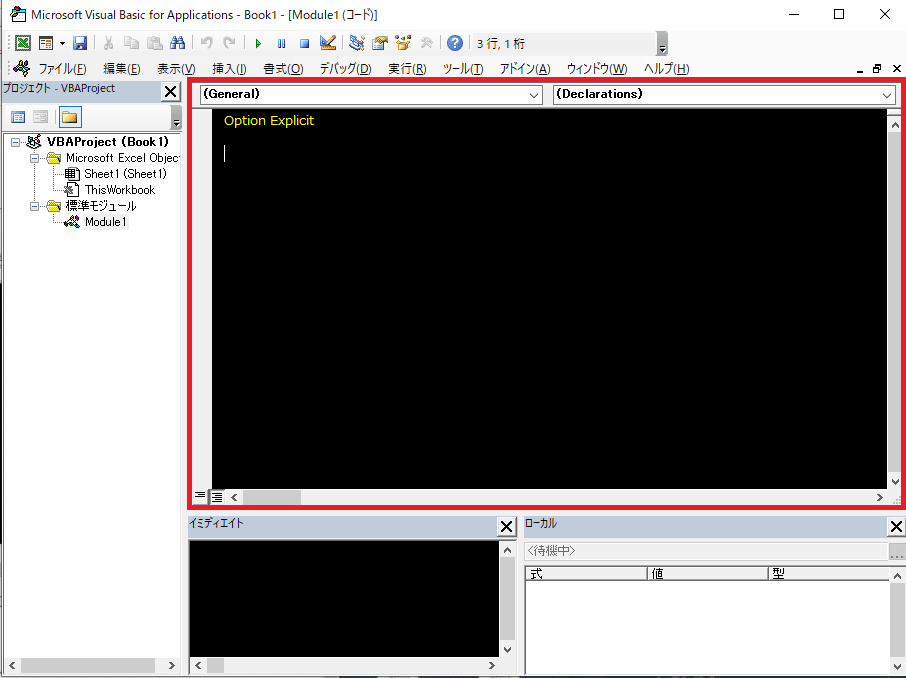Click the Copy icon in toolbar
The height and width of the screenshot is (678, 906).
point(131,43)
